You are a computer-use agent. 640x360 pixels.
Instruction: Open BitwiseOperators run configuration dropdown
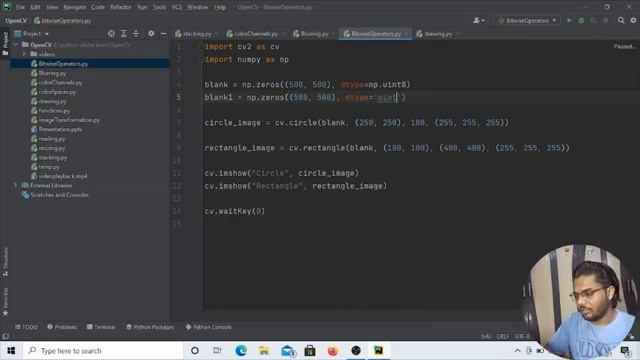pyautogui.click(x=527, y=20)
